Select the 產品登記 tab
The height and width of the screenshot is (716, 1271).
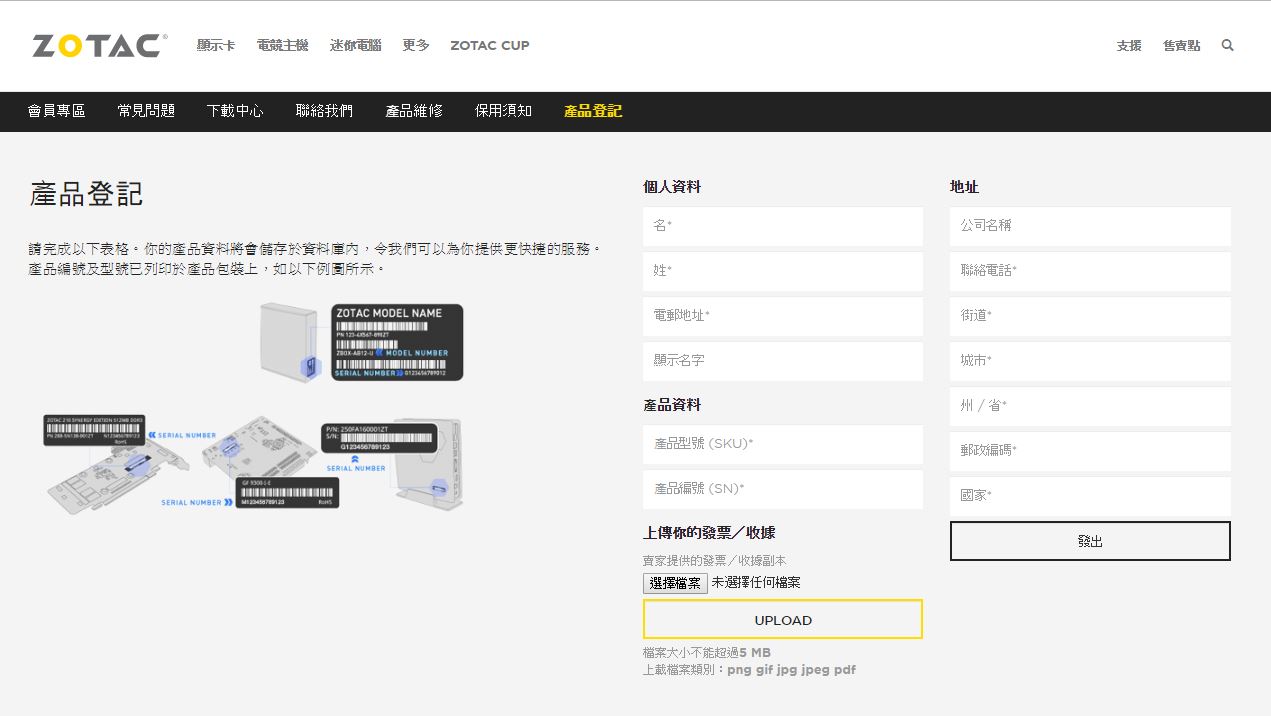coord(593,111)
